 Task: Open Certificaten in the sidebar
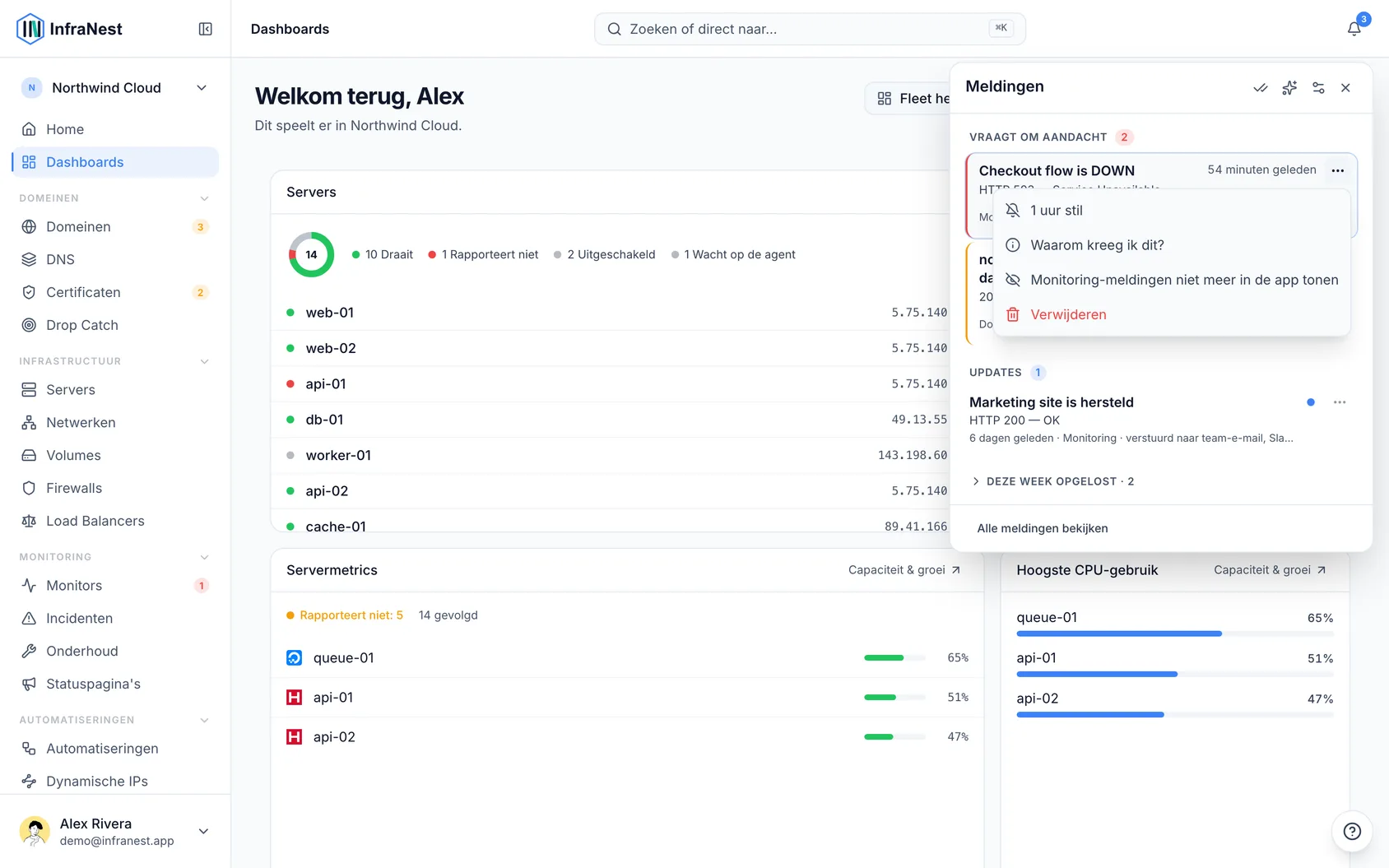[x=115, y=292]
